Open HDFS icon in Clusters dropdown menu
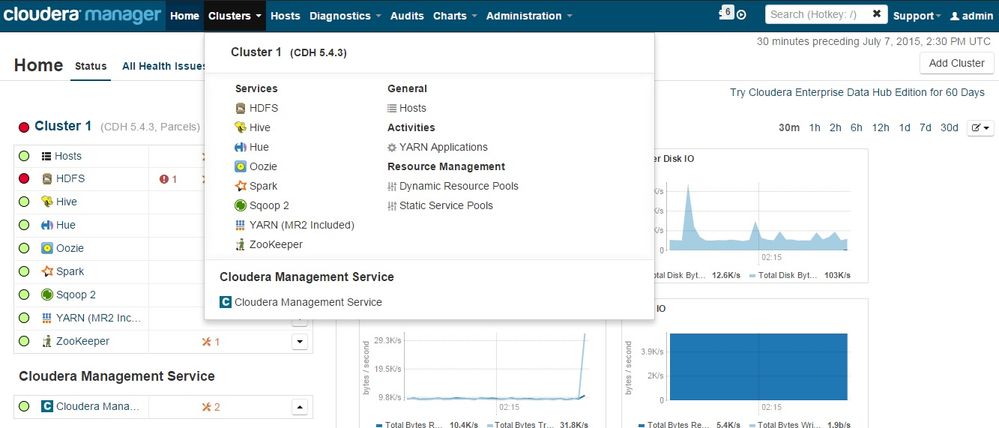 click(x=240, y=108)
